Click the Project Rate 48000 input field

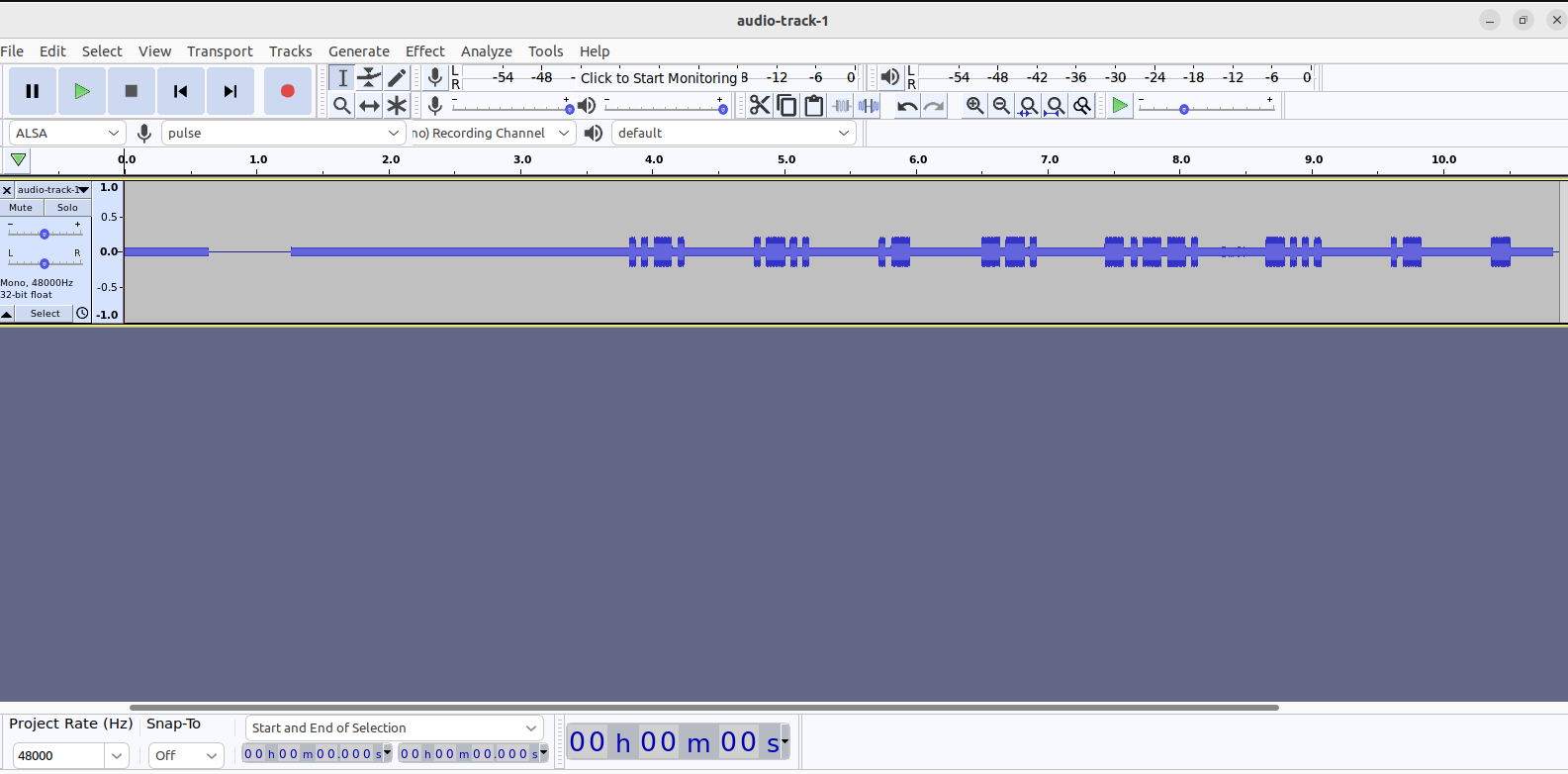pyautogui.click(x=56, y=755)
